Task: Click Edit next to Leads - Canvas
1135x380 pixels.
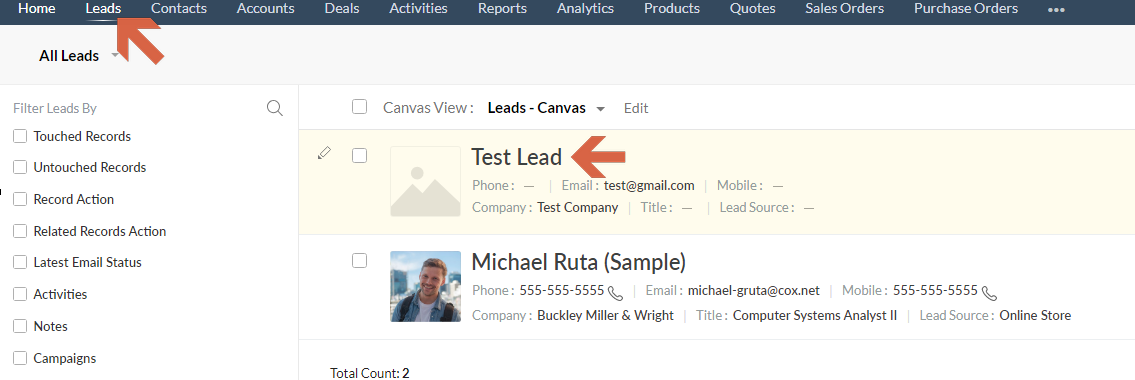Action: click(x=636, y=108)
